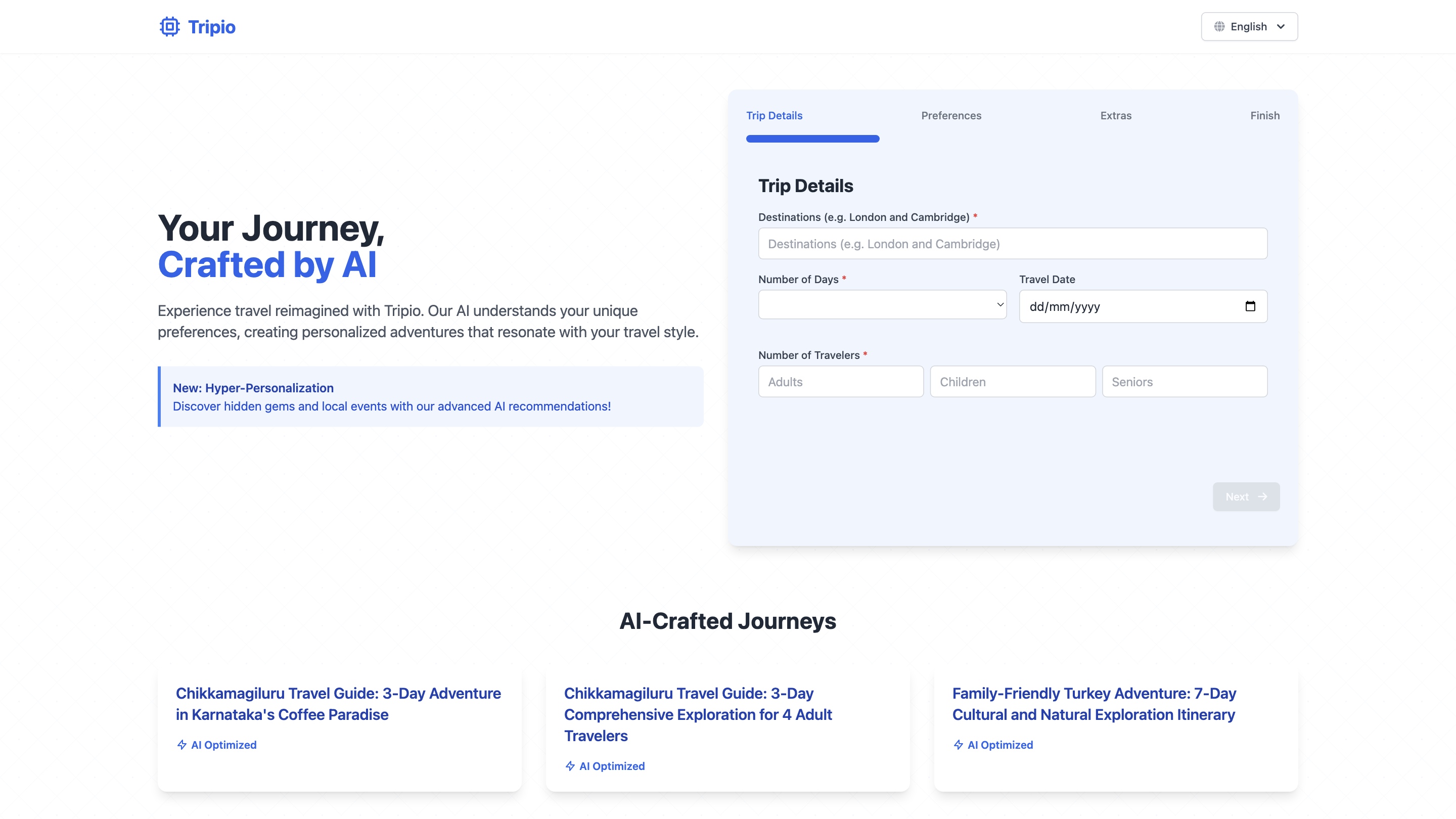Open the Family-Friendly Turkey Adventure itinerary
The width and height of the screenshot is (1456, 819).
point(1094,704)
